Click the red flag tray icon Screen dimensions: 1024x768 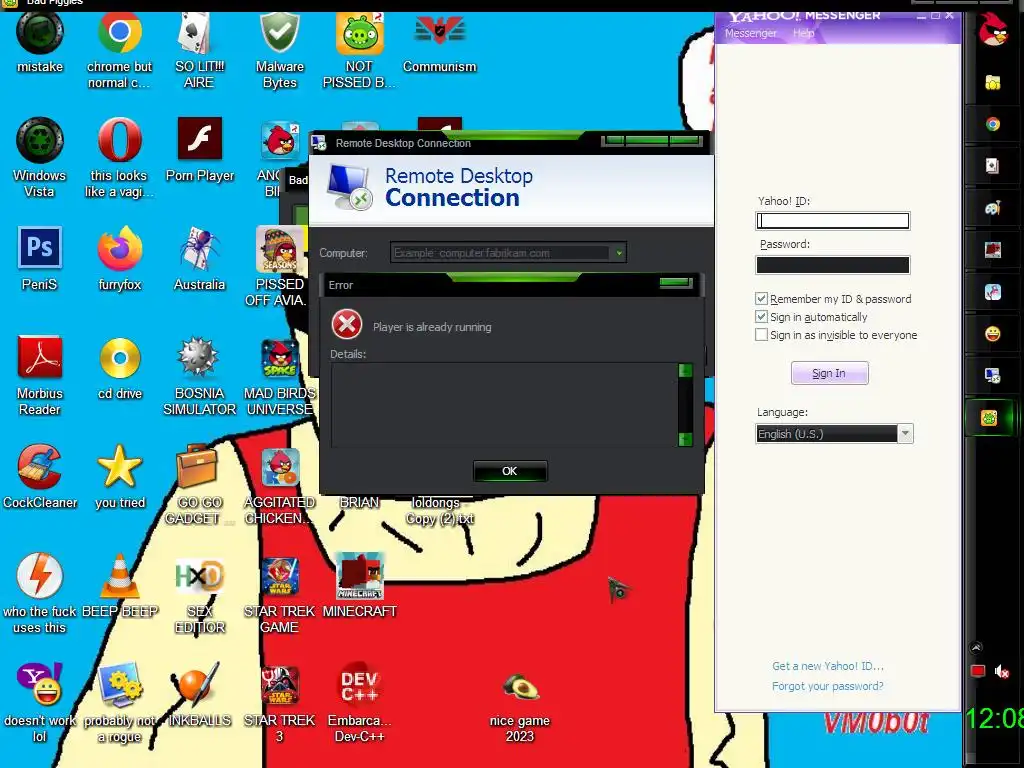coord(978,671)
